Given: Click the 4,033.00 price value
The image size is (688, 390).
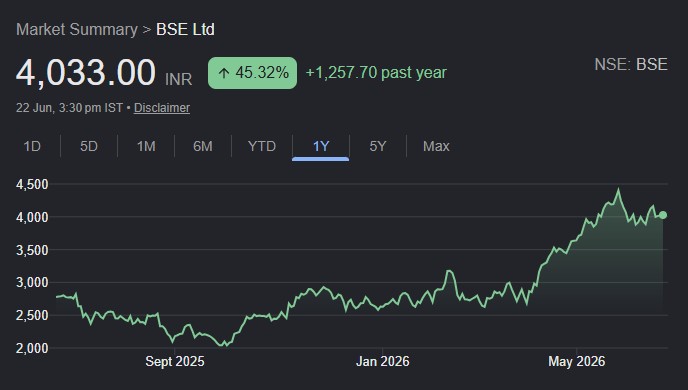Looking at the screenshot, I should (x=86, y=72).
